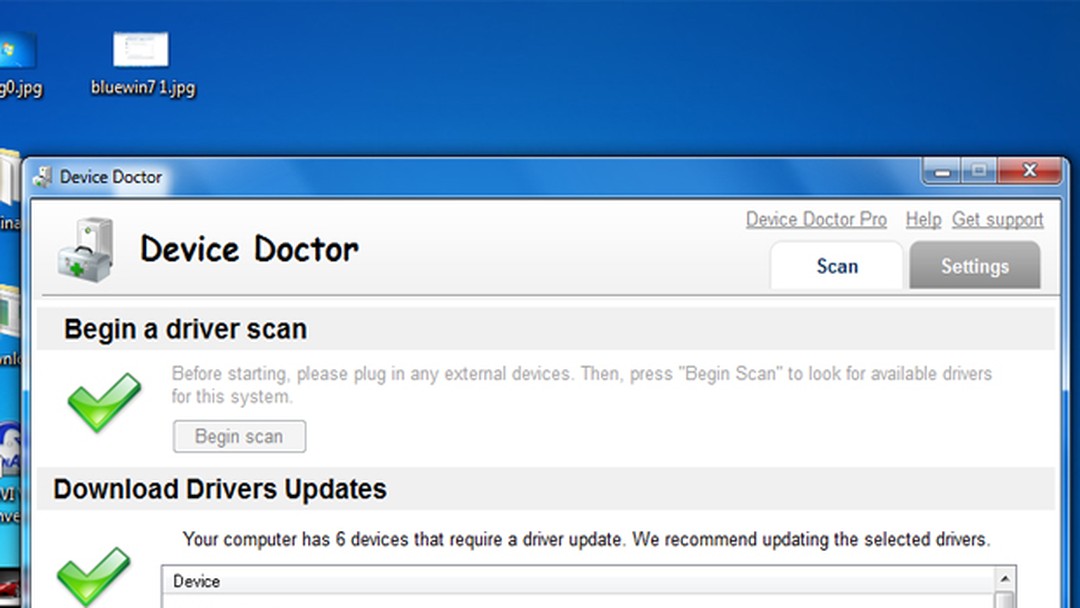Click the blue icon peeking from the screen's left side

[10, 440]
